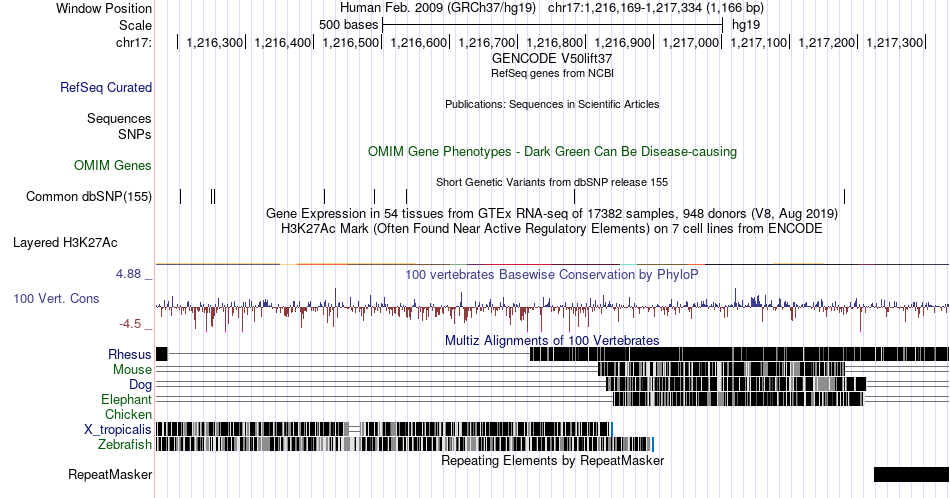Click the Window Position label
Viewport: 950px width, 498px height.
click(104, 8)
